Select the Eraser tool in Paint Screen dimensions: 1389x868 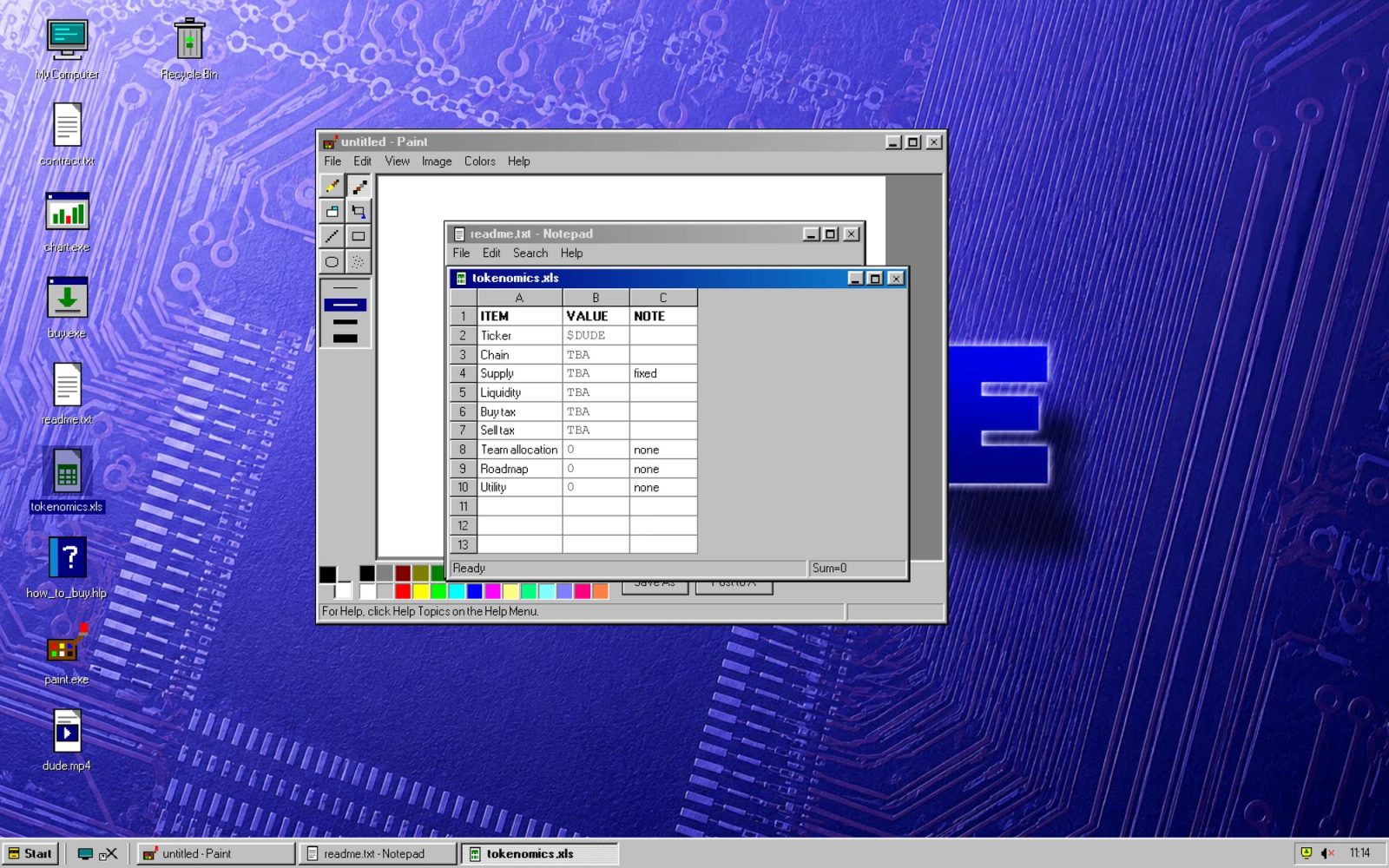tap(332, 211)
